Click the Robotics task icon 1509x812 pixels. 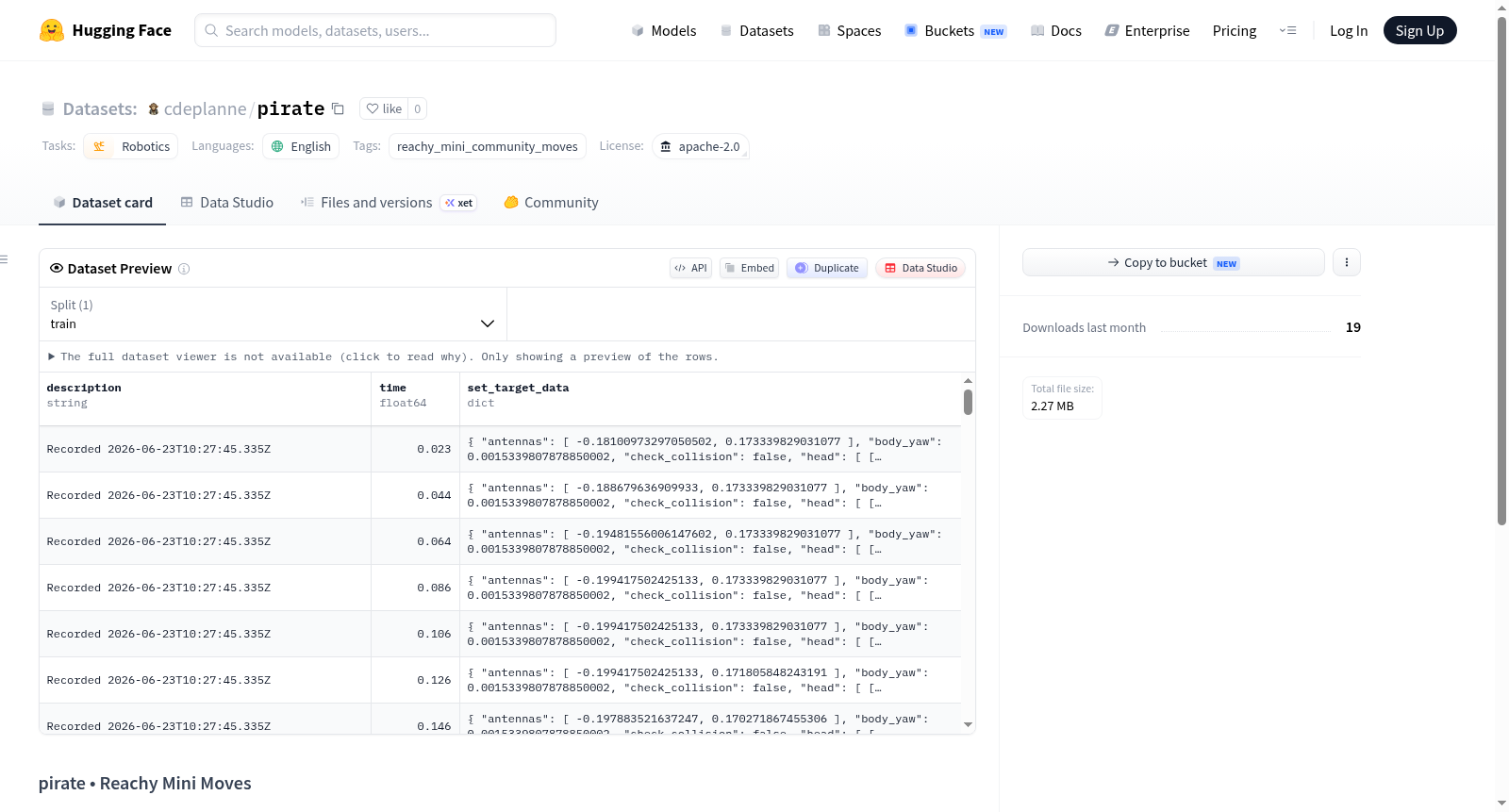[x=99, y=146]
